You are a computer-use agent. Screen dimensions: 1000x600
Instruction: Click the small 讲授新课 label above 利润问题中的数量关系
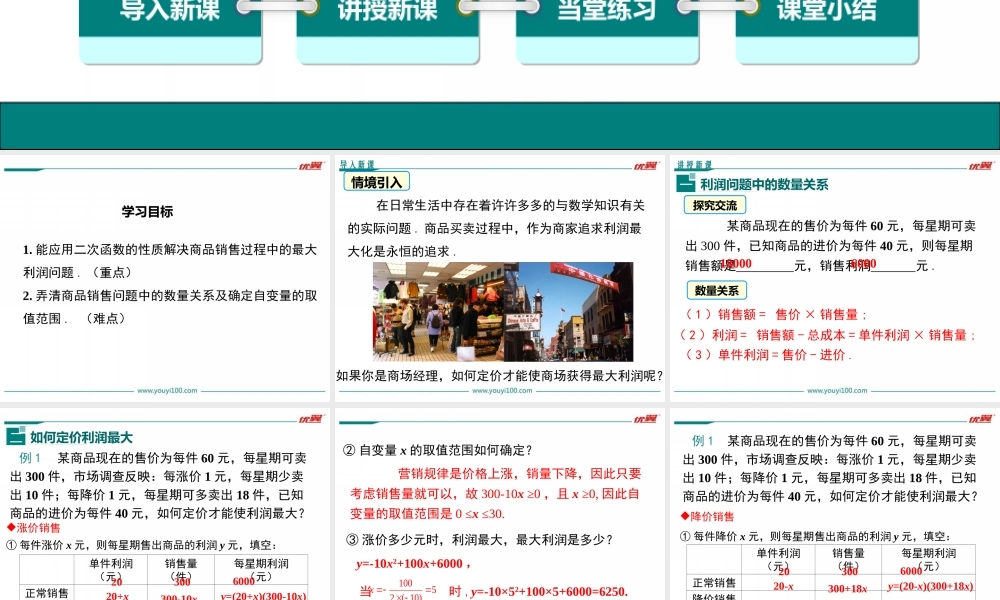point(695,165)
